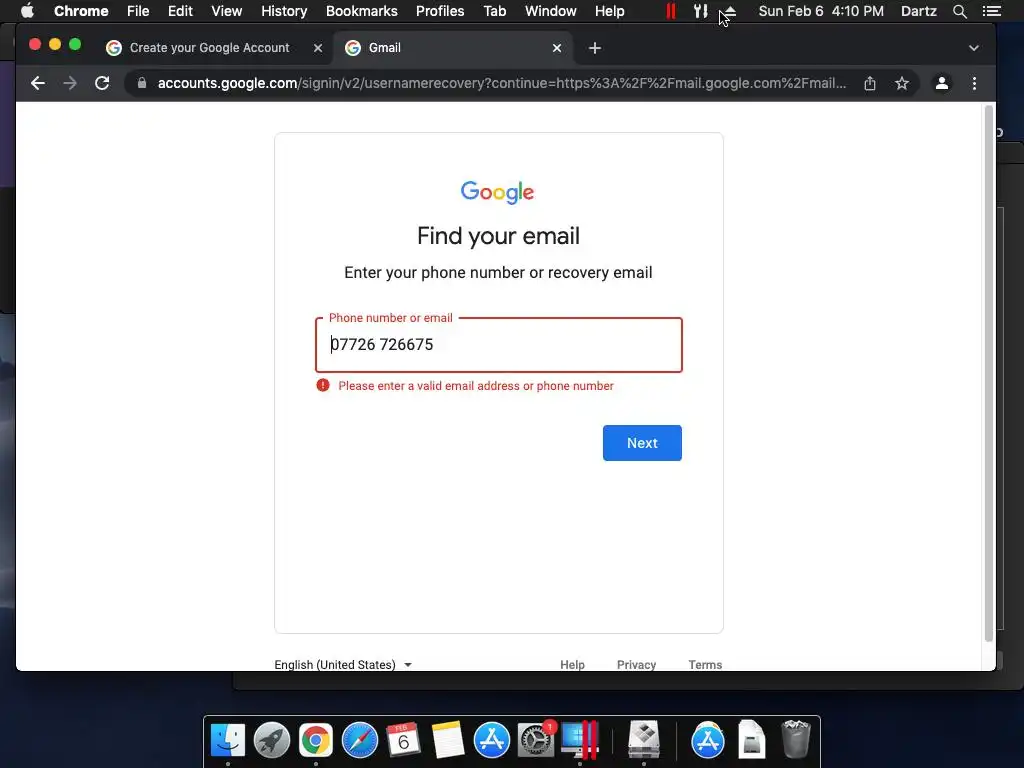Click the address bar URL

tap(502, 83)
